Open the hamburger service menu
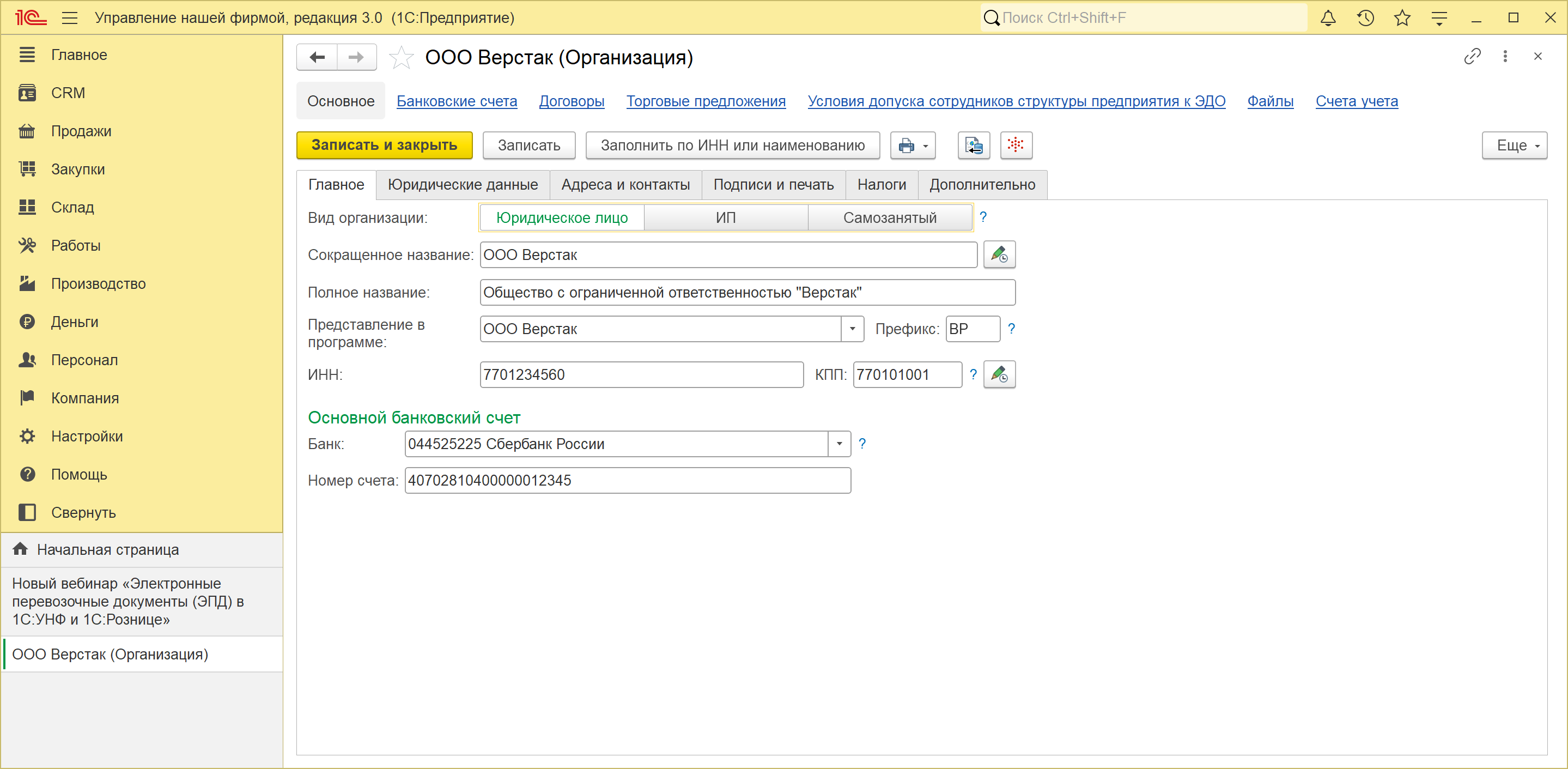This screenshot has width=1568, height=769. [x=70, y=17]
